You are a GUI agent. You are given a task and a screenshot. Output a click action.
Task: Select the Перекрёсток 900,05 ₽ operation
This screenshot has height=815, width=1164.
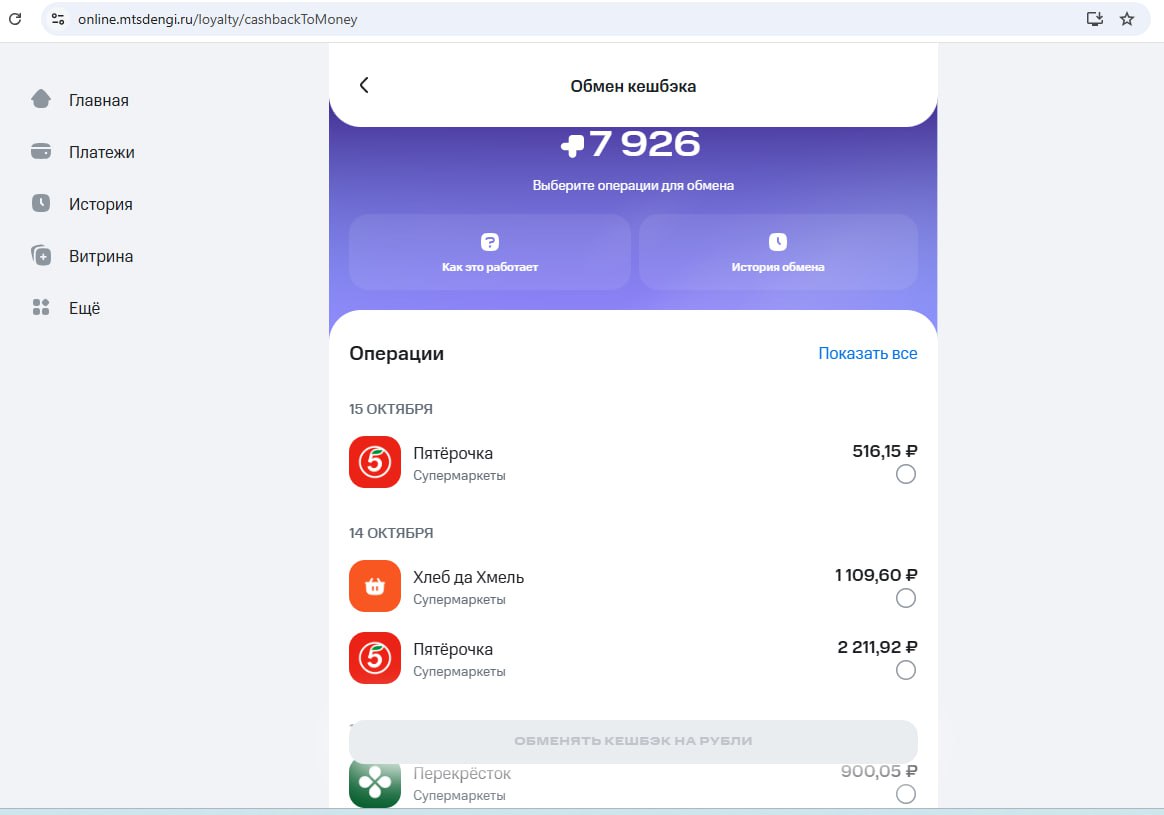point(905,794)
